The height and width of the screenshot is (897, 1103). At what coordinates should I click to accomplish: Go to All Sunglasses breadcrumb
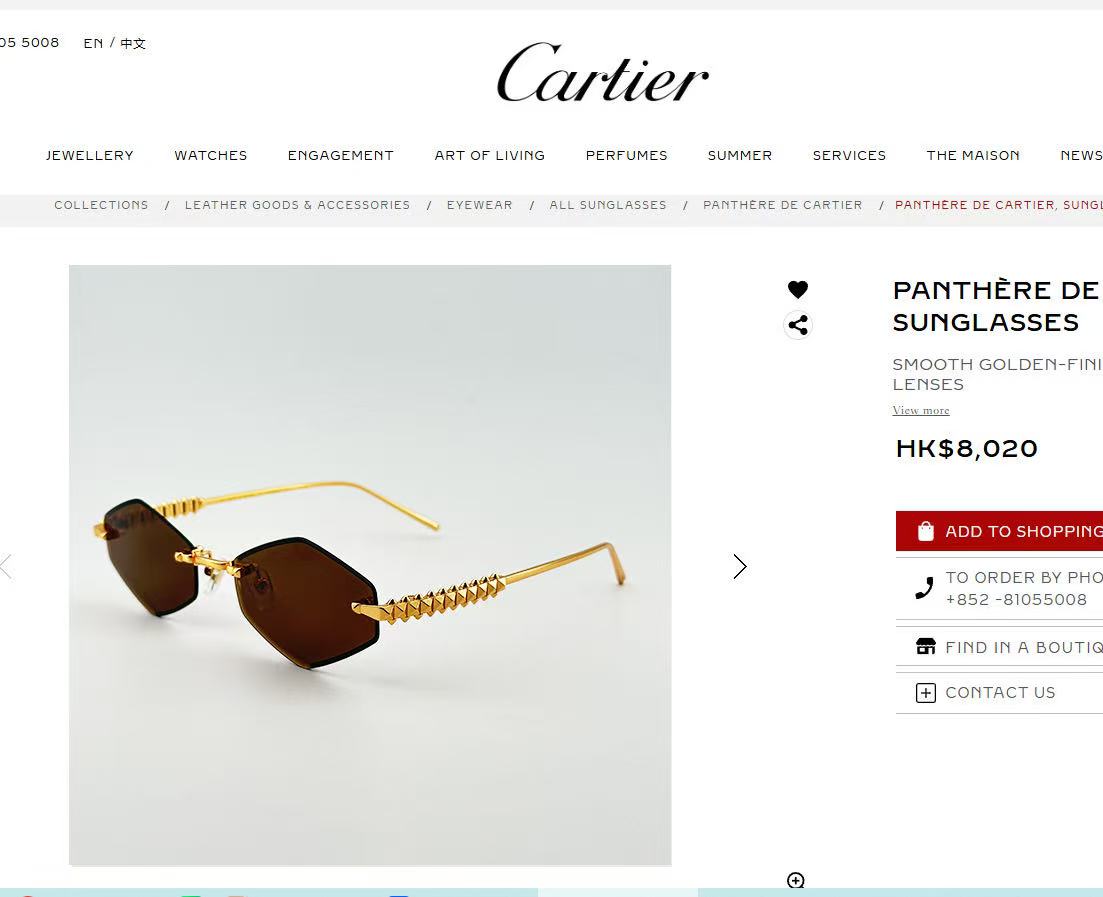[x=608, y=205]
